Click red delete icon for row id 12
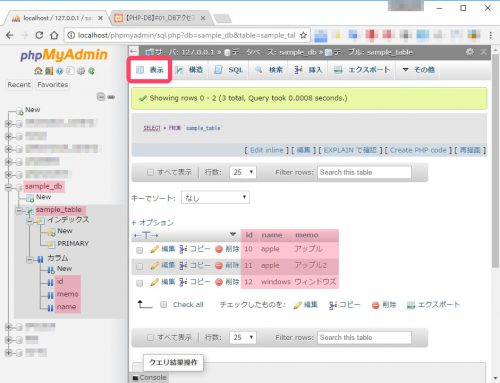 click(x=219, y=282)
